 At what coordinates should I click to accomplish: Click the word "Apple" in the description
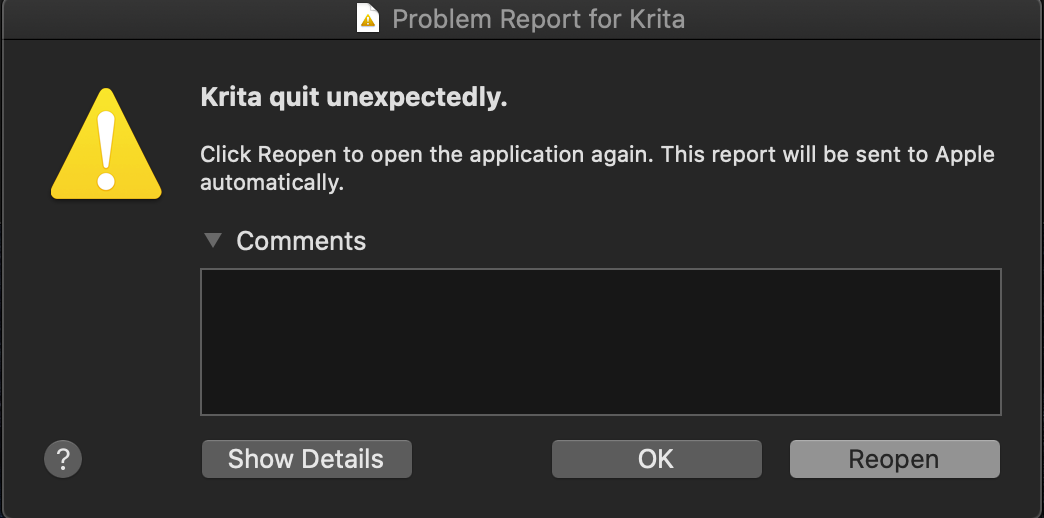coord(965,155)
